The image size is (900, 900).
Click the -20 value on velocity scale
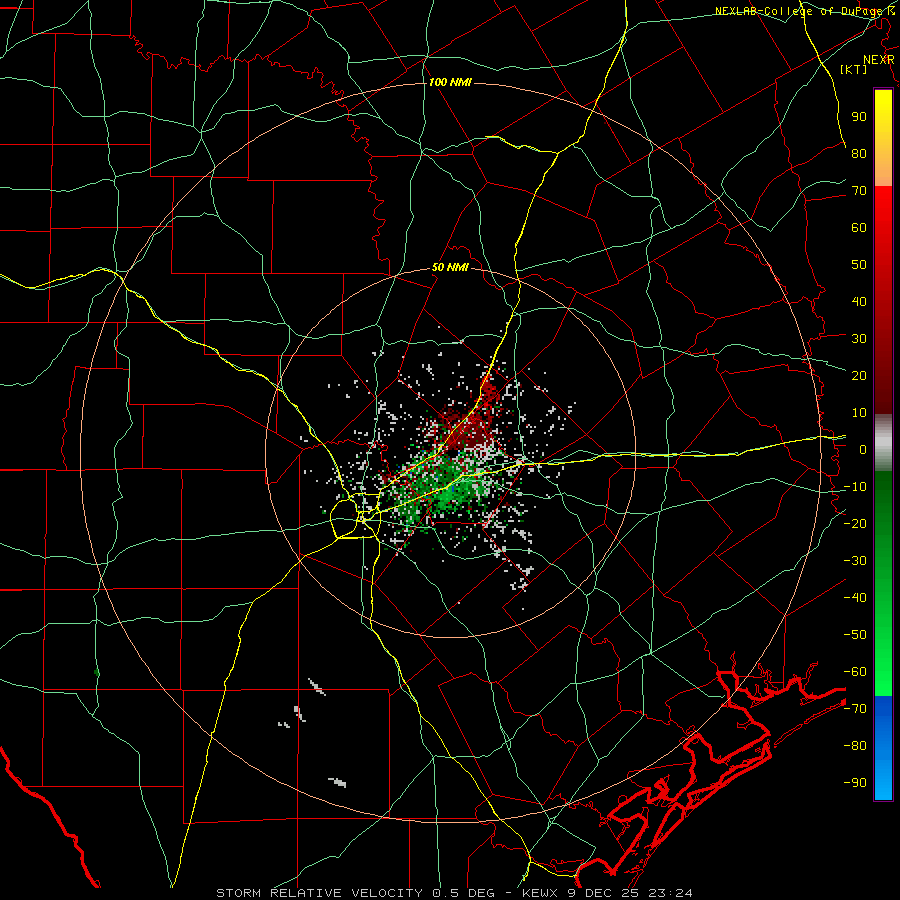point(855,523)
